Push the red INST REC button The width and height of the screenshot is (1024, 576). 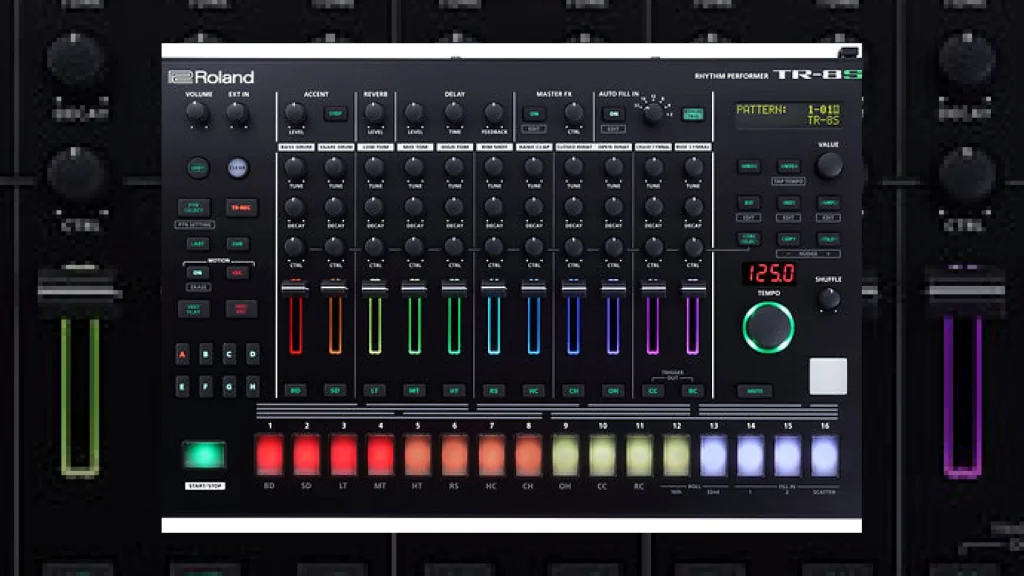tap(241, 309)
